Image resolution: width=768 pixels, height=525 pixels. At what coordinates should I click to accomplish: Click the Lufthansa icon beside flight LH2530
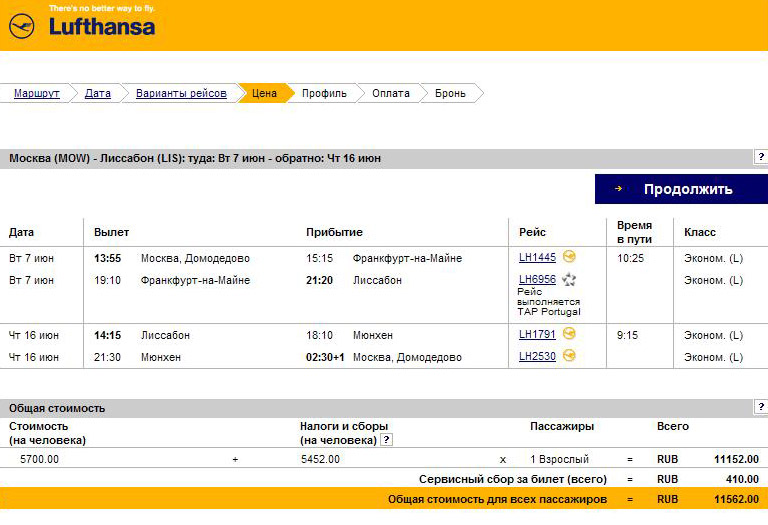[x=569, y=356]
